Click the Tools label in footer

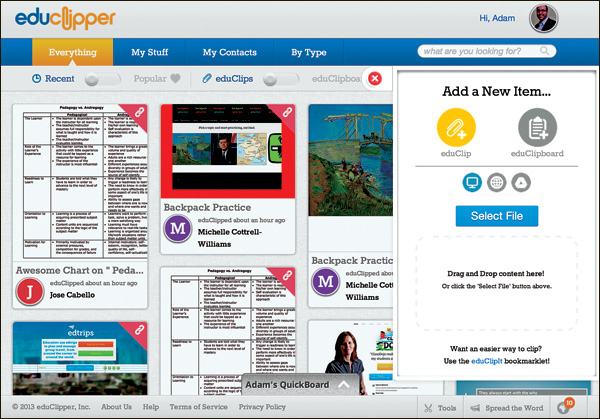(x=447, y=408)
